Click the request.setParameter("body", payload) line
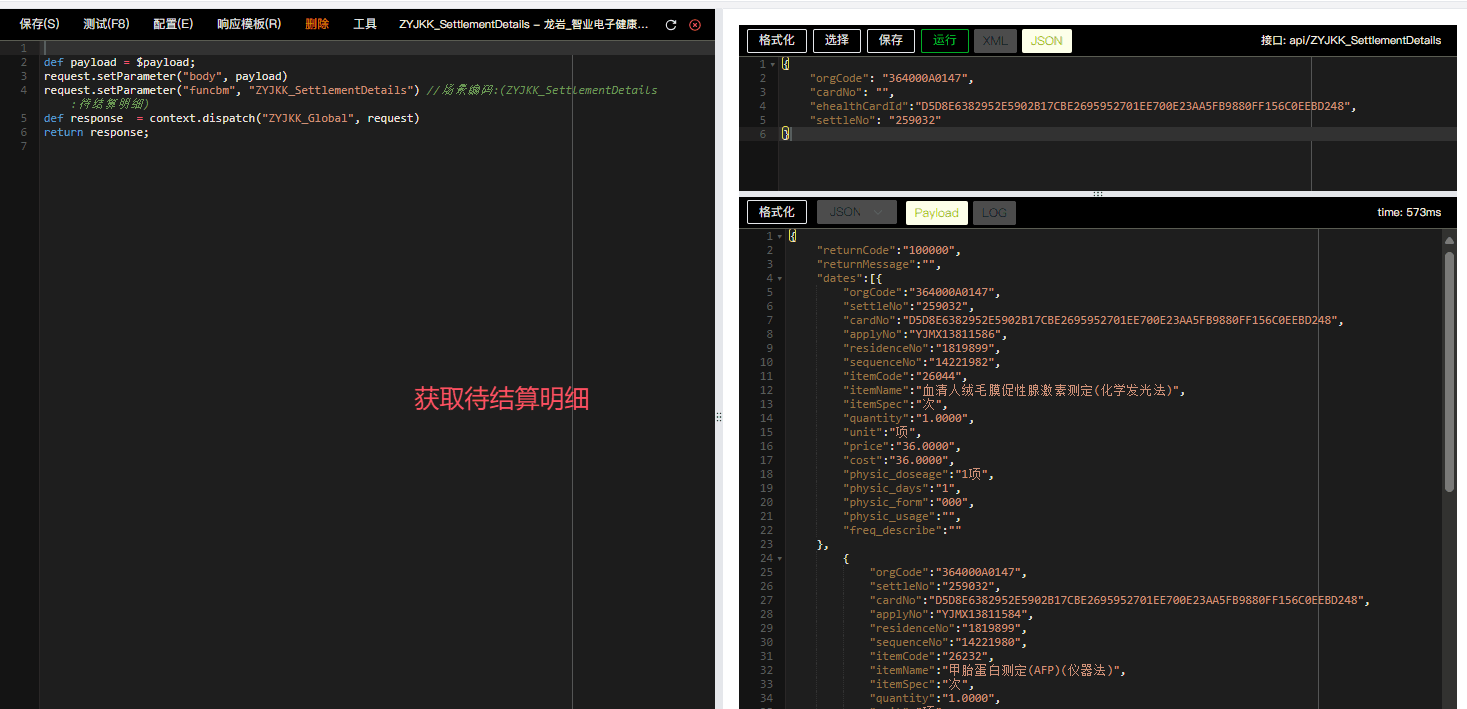The width and height of the screenshot is (1467, 709). click(166, 76)
